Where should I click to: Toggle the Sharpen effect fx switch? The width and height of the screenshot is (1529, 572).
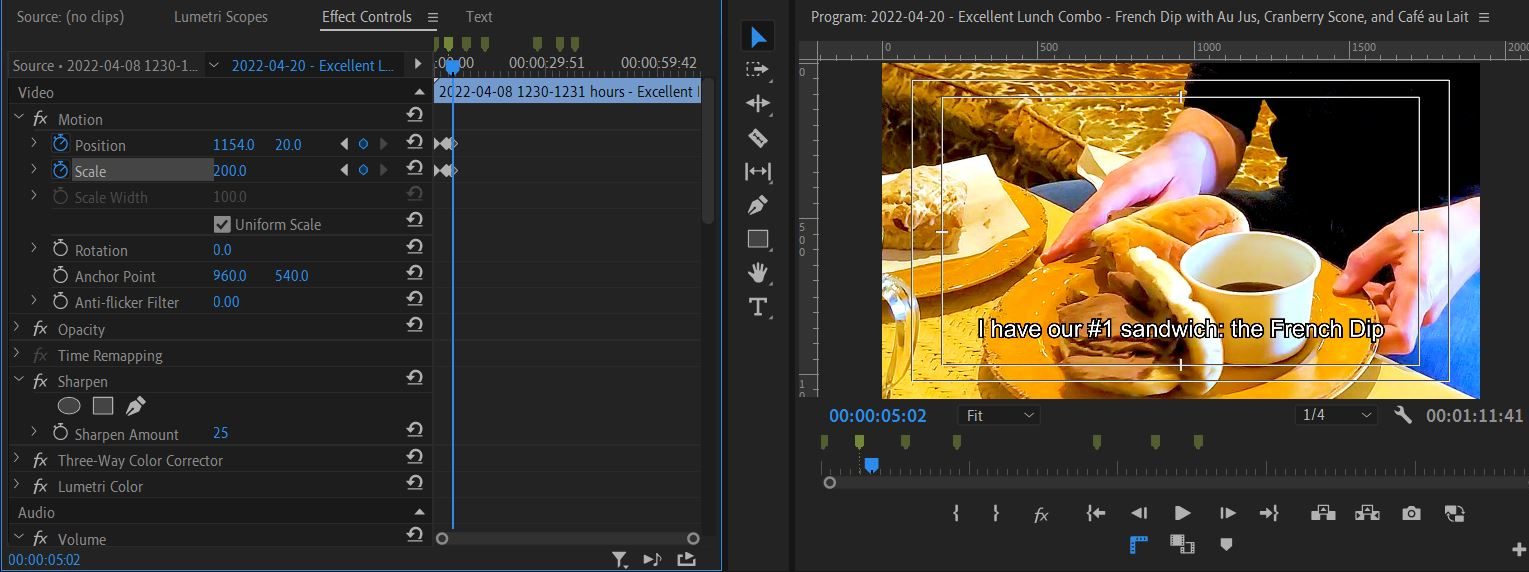40,381
